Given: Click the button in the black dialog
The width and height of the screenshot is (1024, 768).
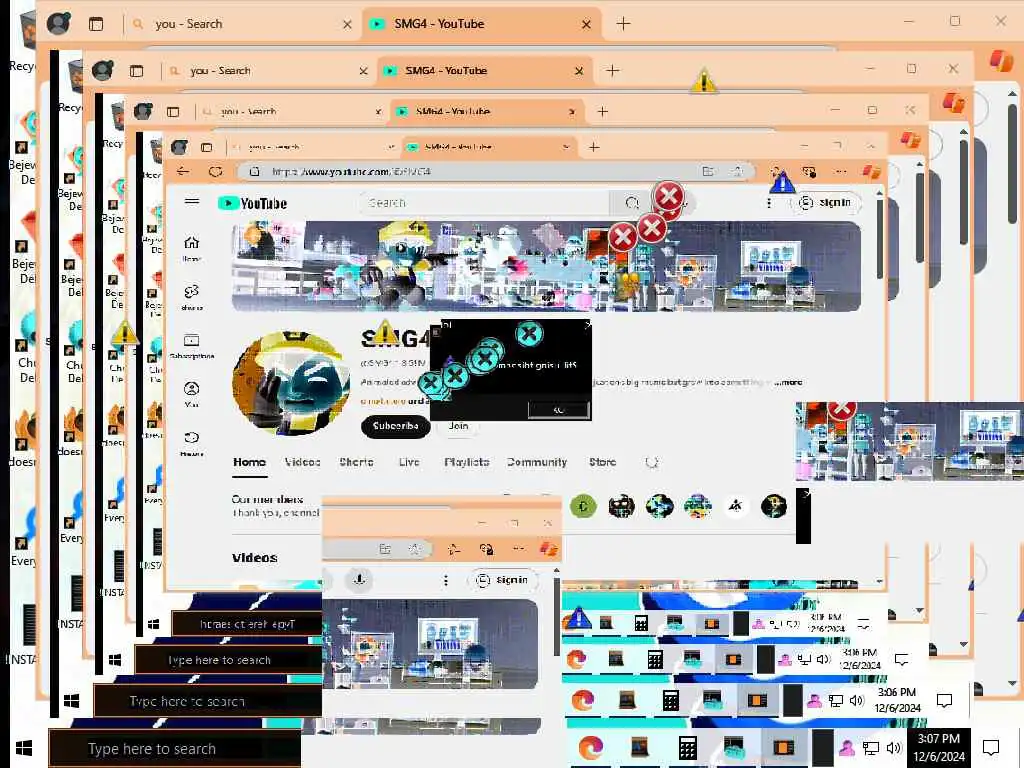Looking at the screenshot, I should tap(558, 409).
